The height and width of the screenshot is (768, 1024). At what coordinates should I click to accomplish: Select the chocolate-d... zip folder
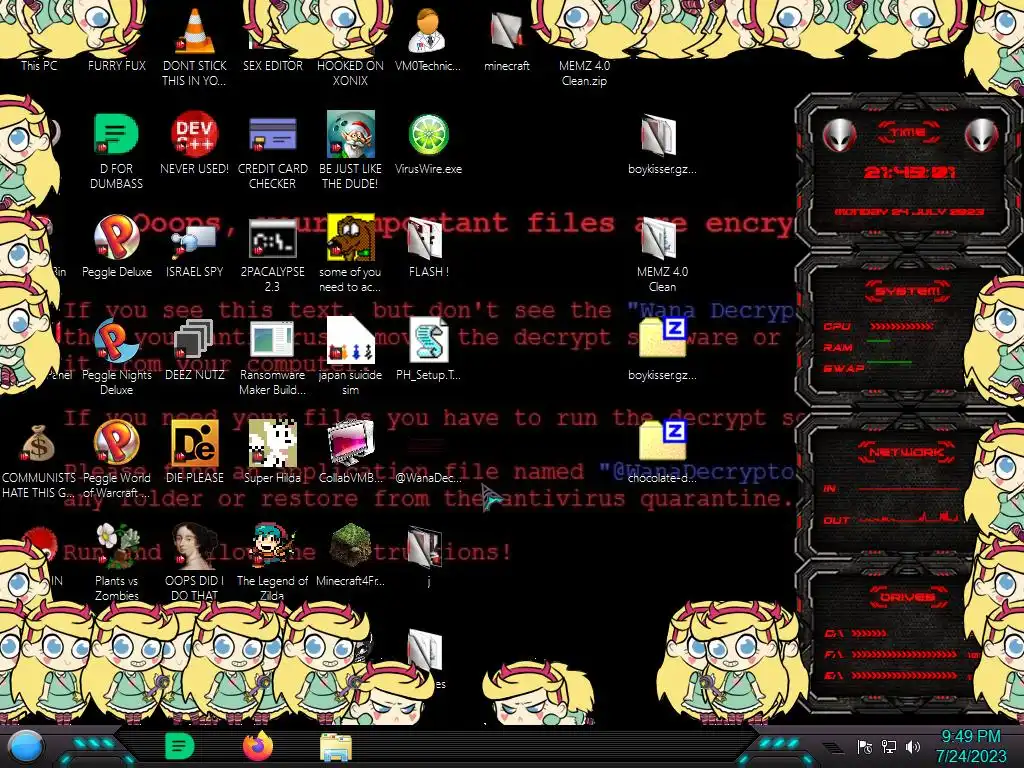(662, 452)
